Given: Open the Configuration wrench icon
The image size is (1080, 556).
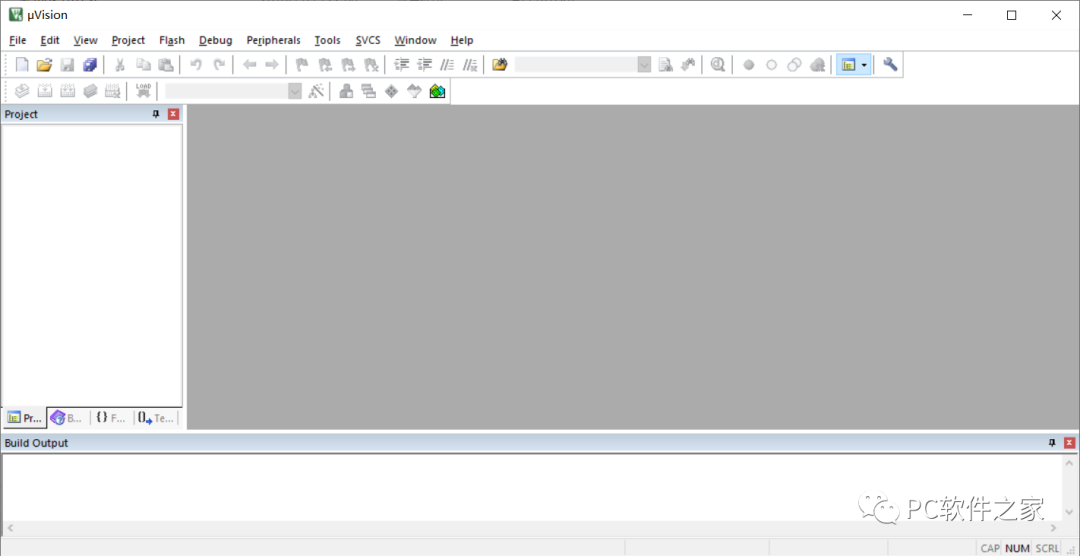Looking at the screenshot, I should point(890,65).
